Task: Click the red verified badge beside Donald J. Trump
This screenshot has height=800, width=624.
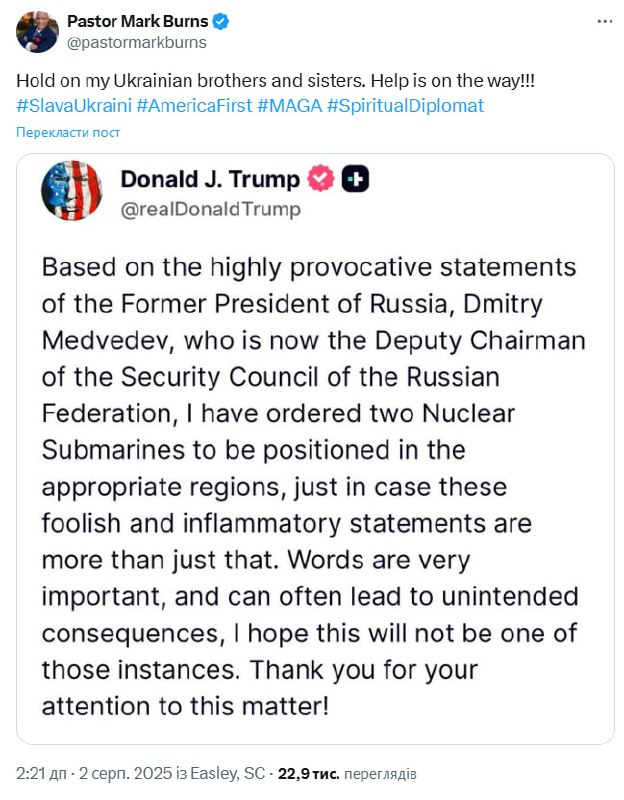Action: pos(320,179)
